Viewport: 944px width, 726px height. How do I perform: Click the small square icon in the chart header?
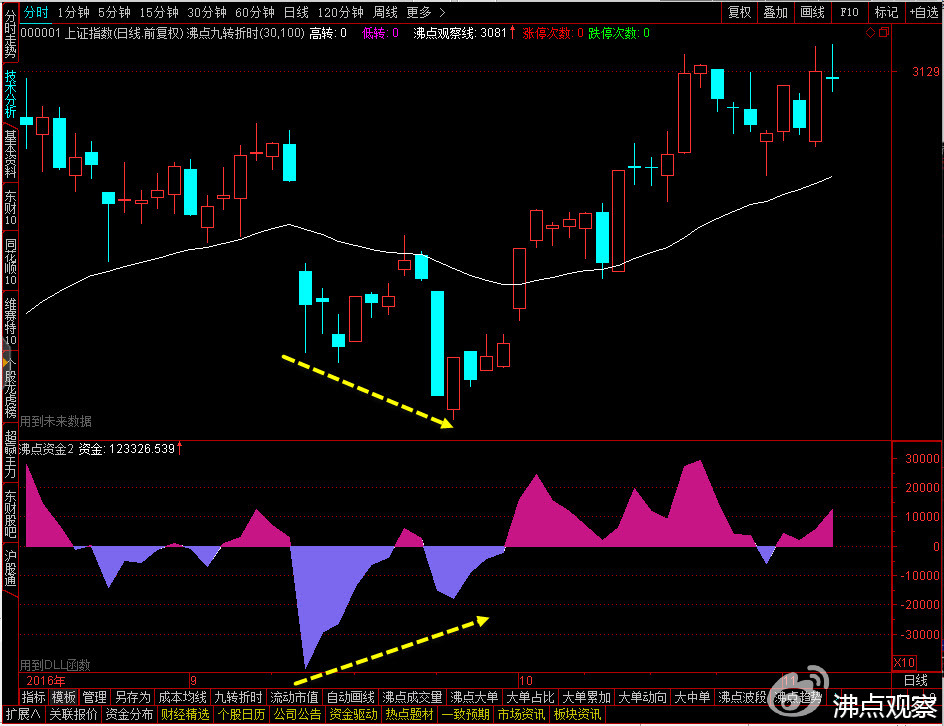pos(883,33)
